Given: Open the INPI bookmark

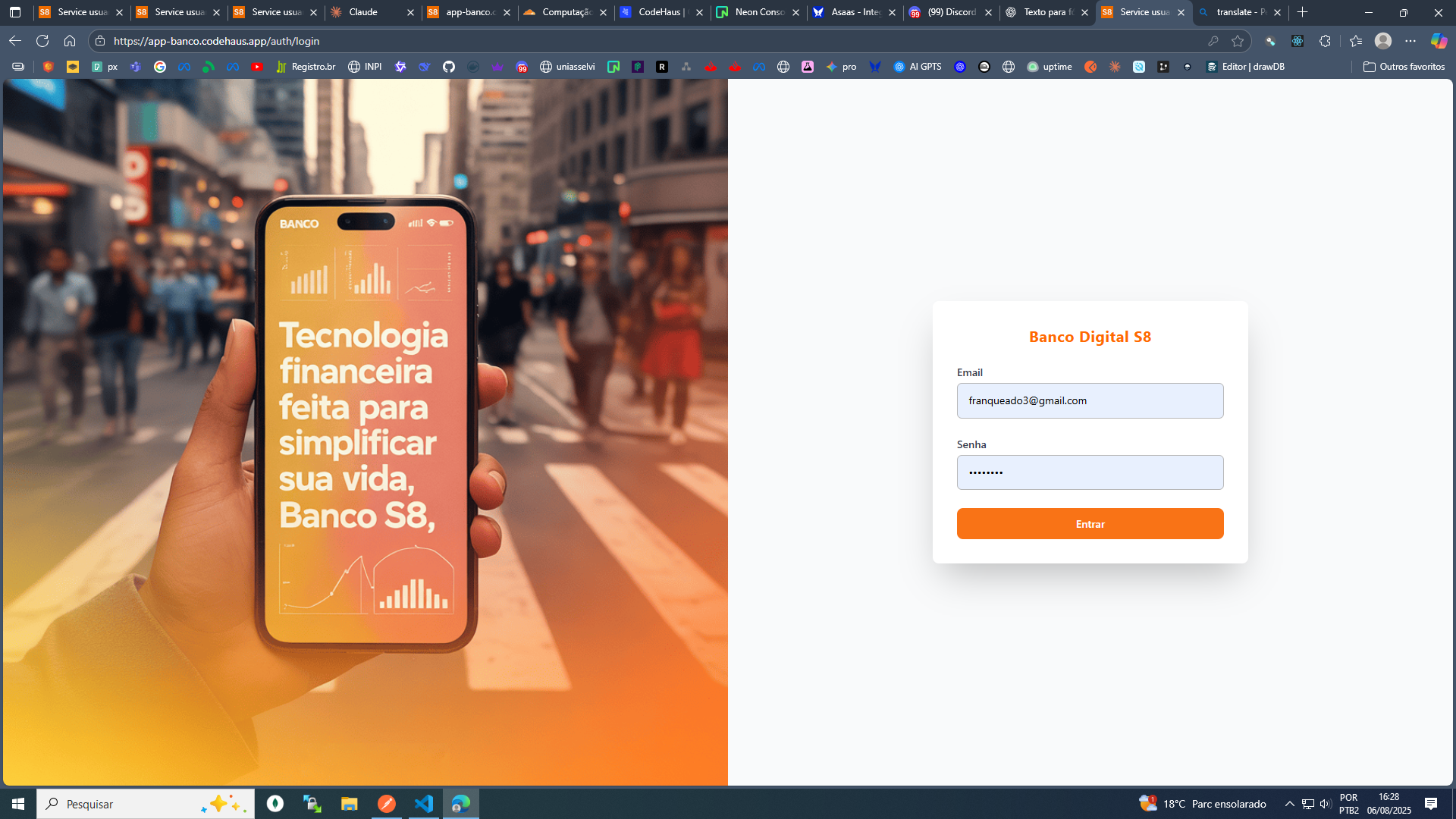Looking at the screenshot, I should tap(365, 67).
